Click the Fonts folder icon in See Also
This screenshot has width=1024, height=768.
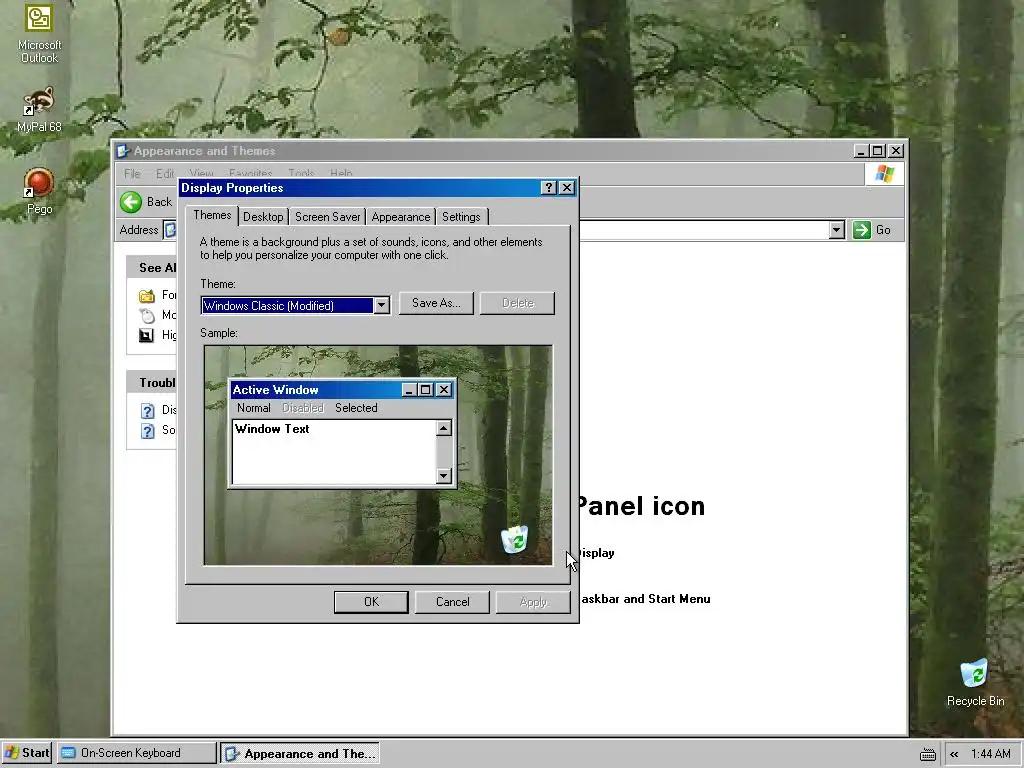[147, 295]
